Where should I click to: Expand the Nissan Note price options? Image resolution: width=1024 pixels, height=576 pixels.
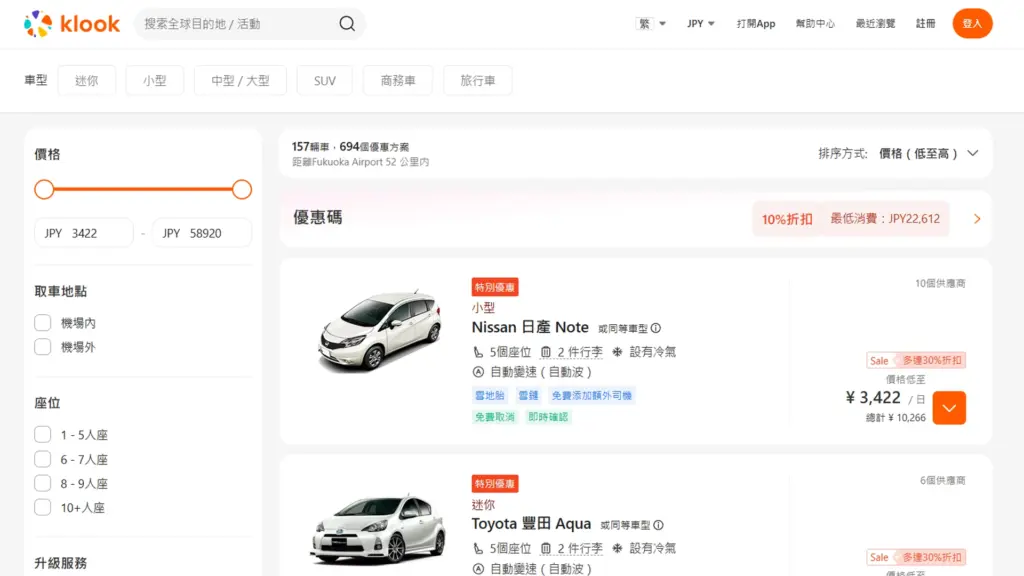click(949, 408)
